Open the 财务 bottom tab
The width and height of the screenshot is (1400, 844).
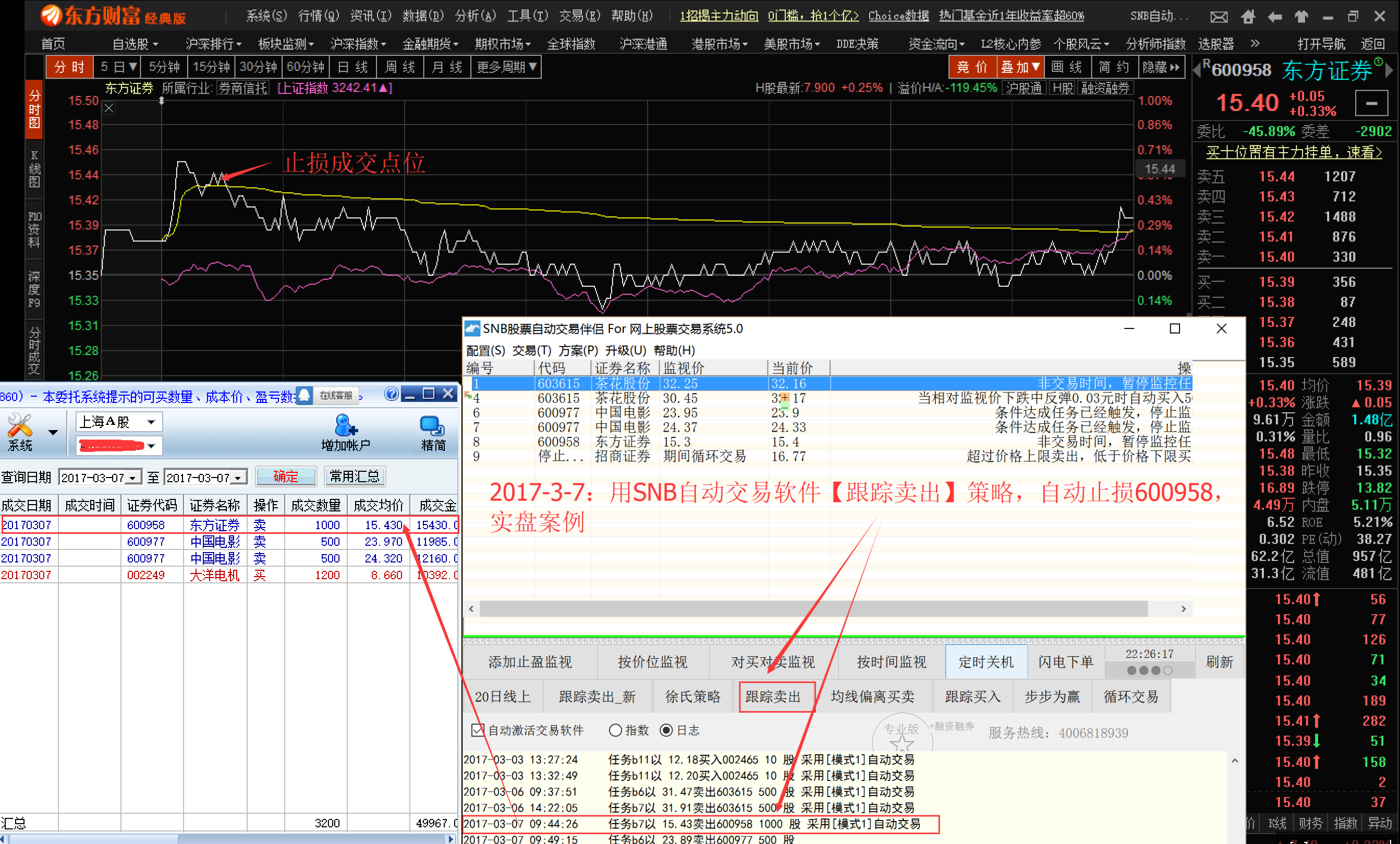pyautogui.click(x=1310, y=823)
